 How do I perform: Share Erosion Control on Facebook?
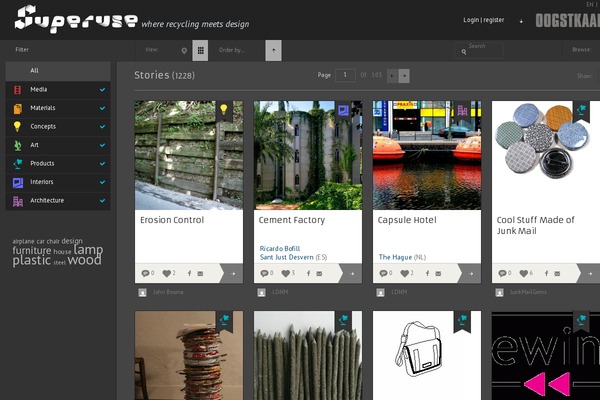[189, 273]
